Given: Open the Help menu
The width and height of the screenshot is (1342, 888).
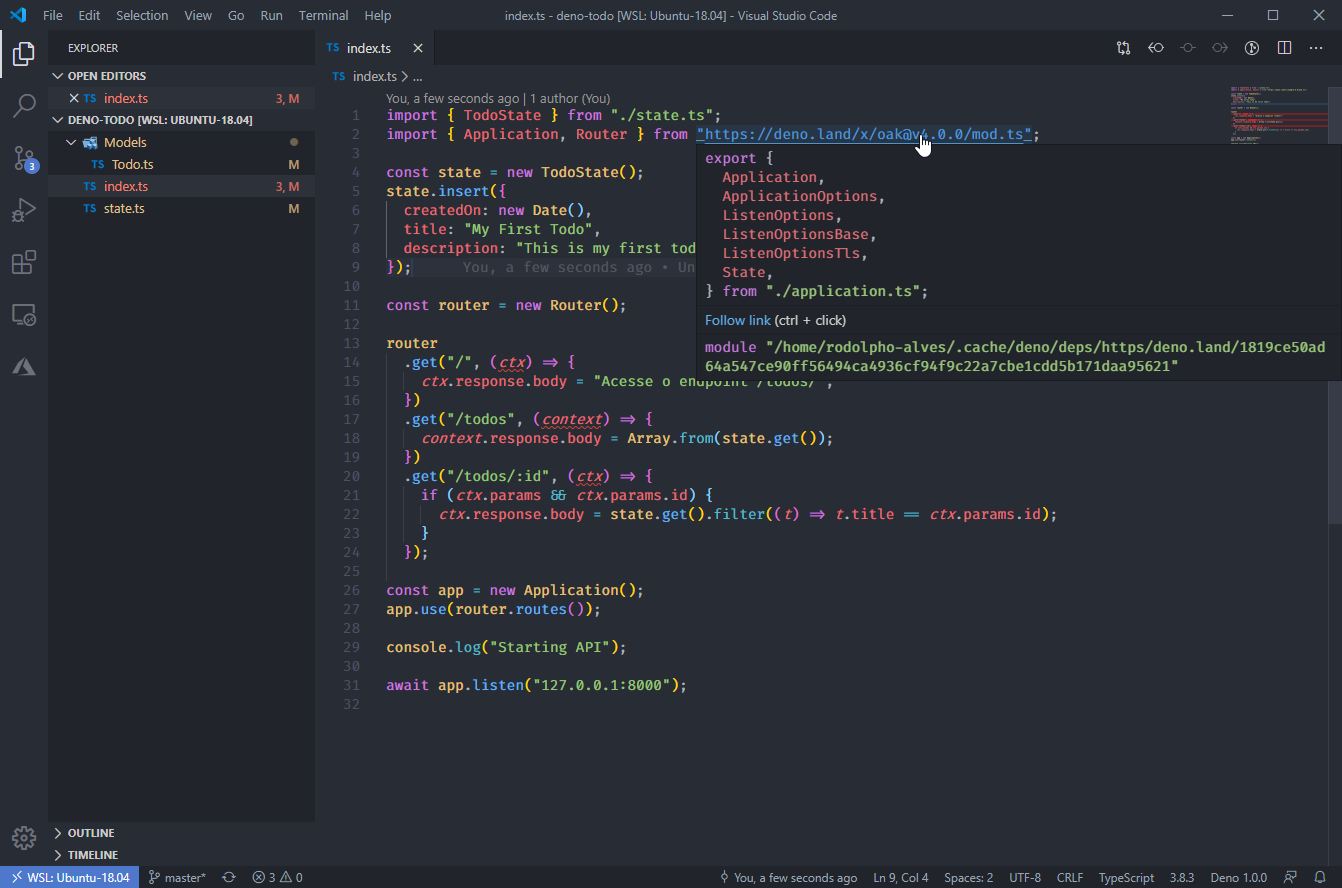Looking at the screenshot, I should point(378,15).
